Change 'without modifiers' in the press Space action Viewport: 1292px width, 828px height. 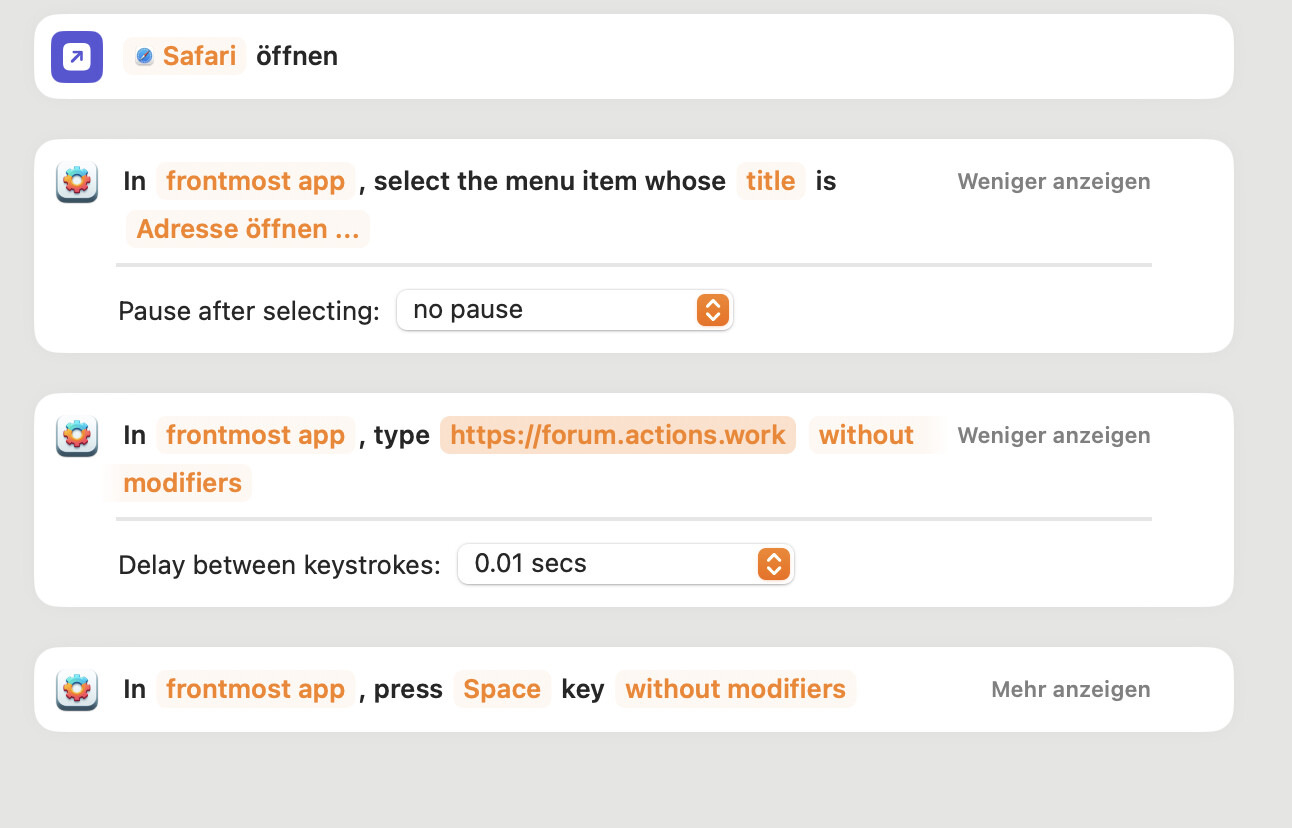tap(735, 689)
